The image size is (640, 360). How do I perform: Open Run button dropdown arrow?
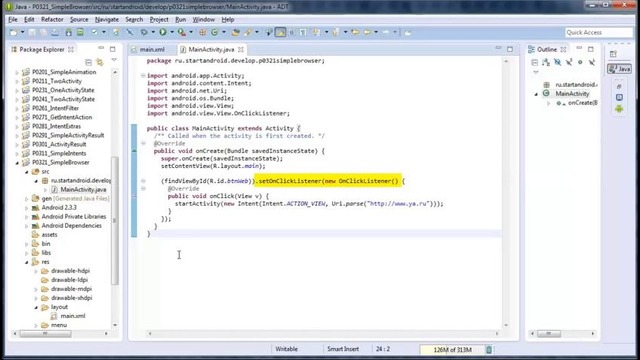point(172,32)
